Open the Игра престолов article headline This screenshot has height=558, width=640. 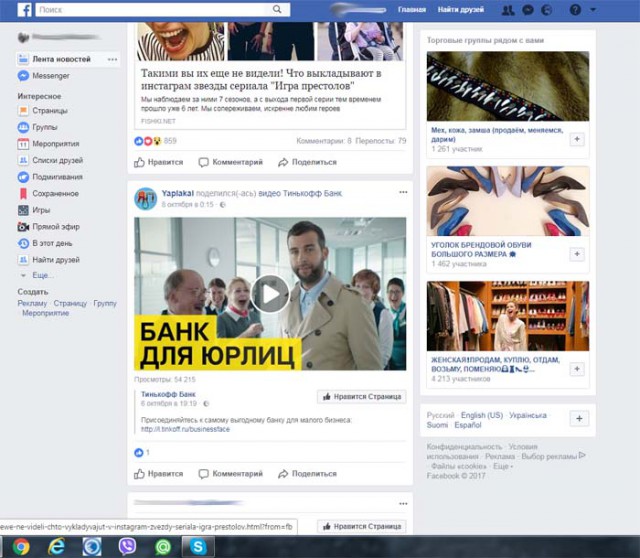261,80
